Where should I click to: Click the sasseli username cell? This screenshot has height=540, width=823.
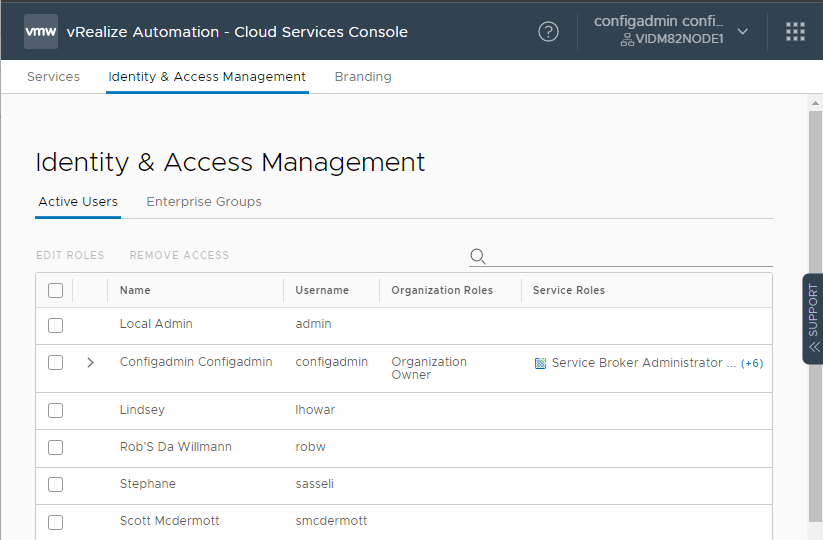[x=314, y=483]
